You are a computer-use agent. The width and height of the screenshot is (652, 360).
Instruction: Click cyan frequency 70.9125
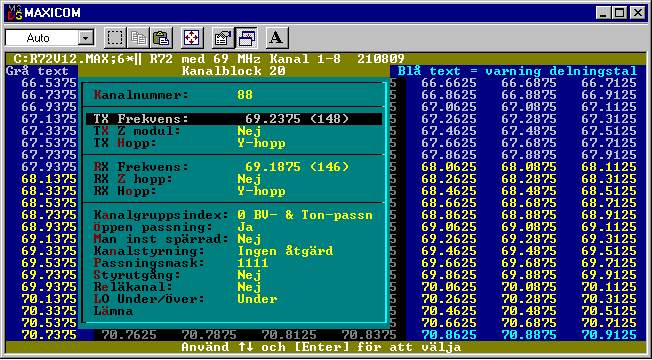609,335
